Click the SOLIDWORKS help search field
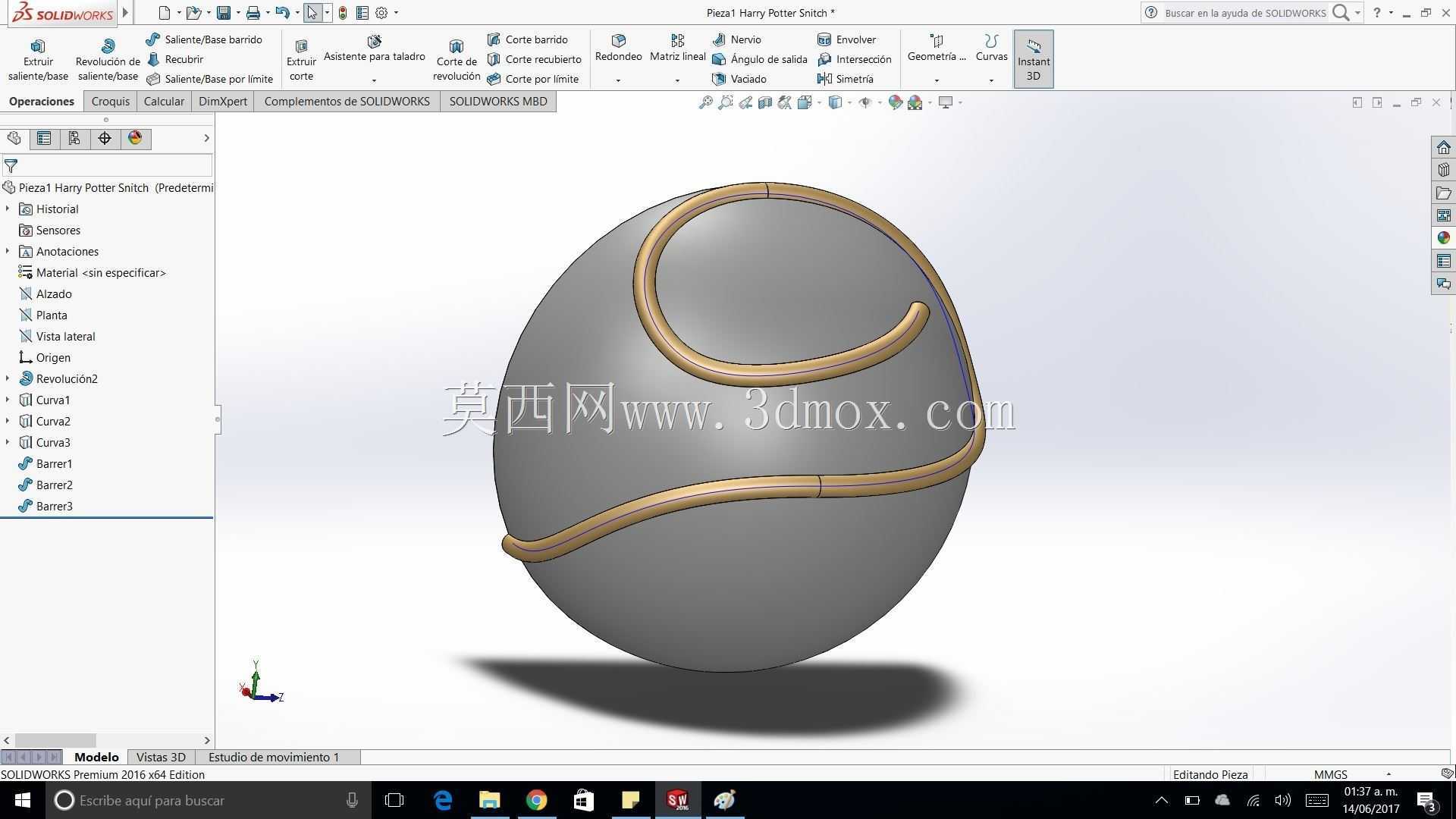 point(1245,13)
